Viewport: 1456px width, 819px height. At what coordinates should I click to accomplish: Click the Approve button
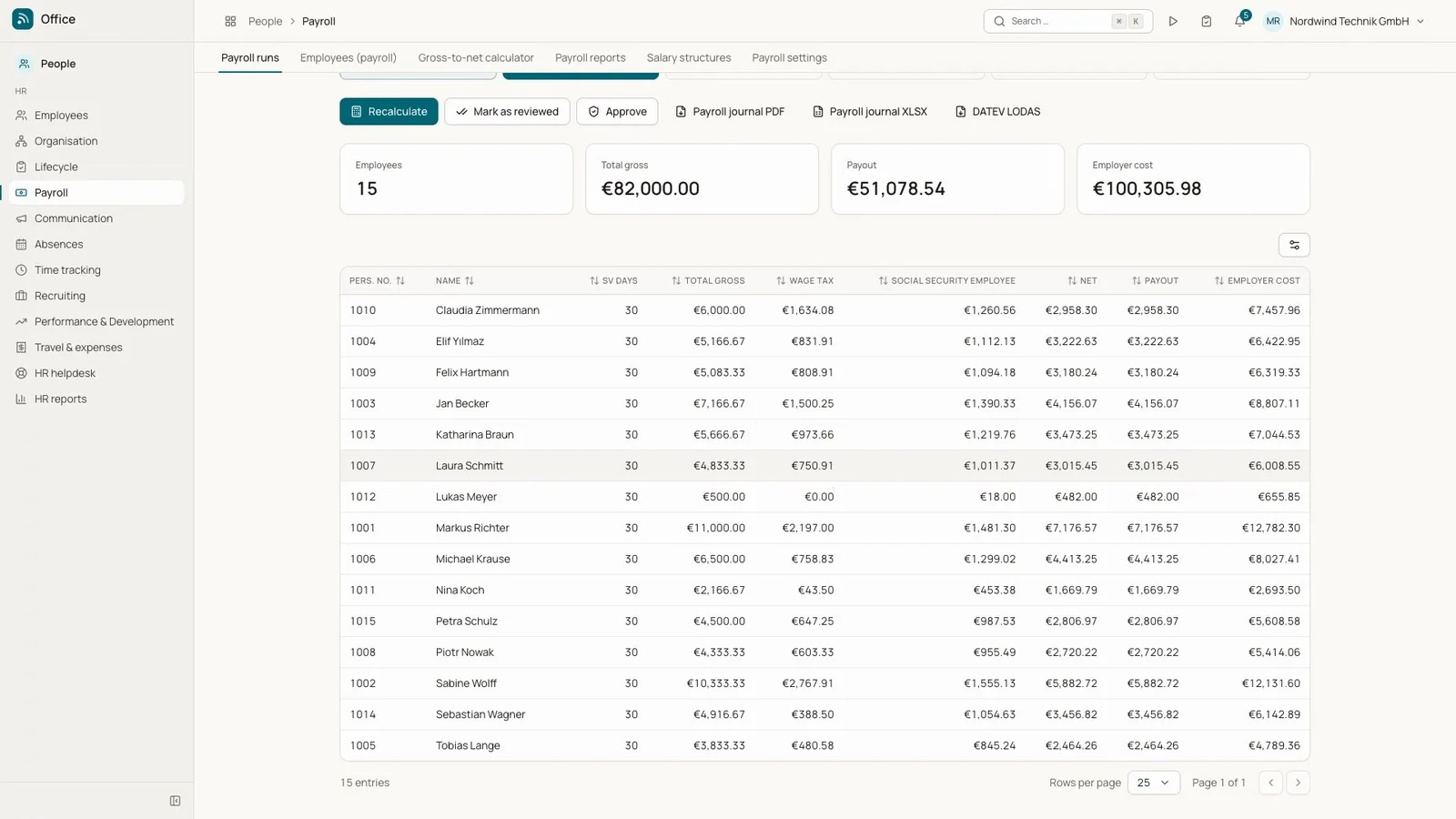click(617, 111)
